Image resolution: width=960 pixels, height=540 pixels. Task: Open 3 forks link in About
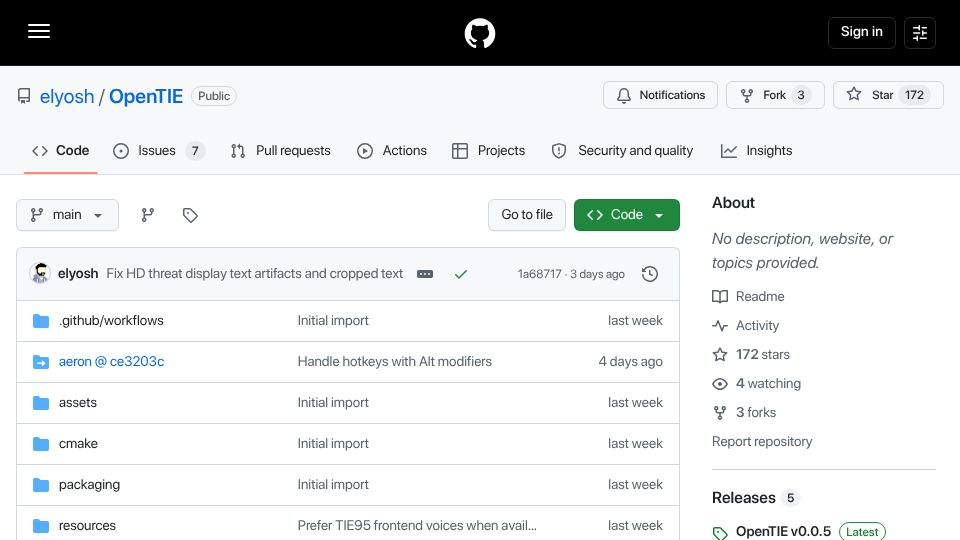pos(744,413)
